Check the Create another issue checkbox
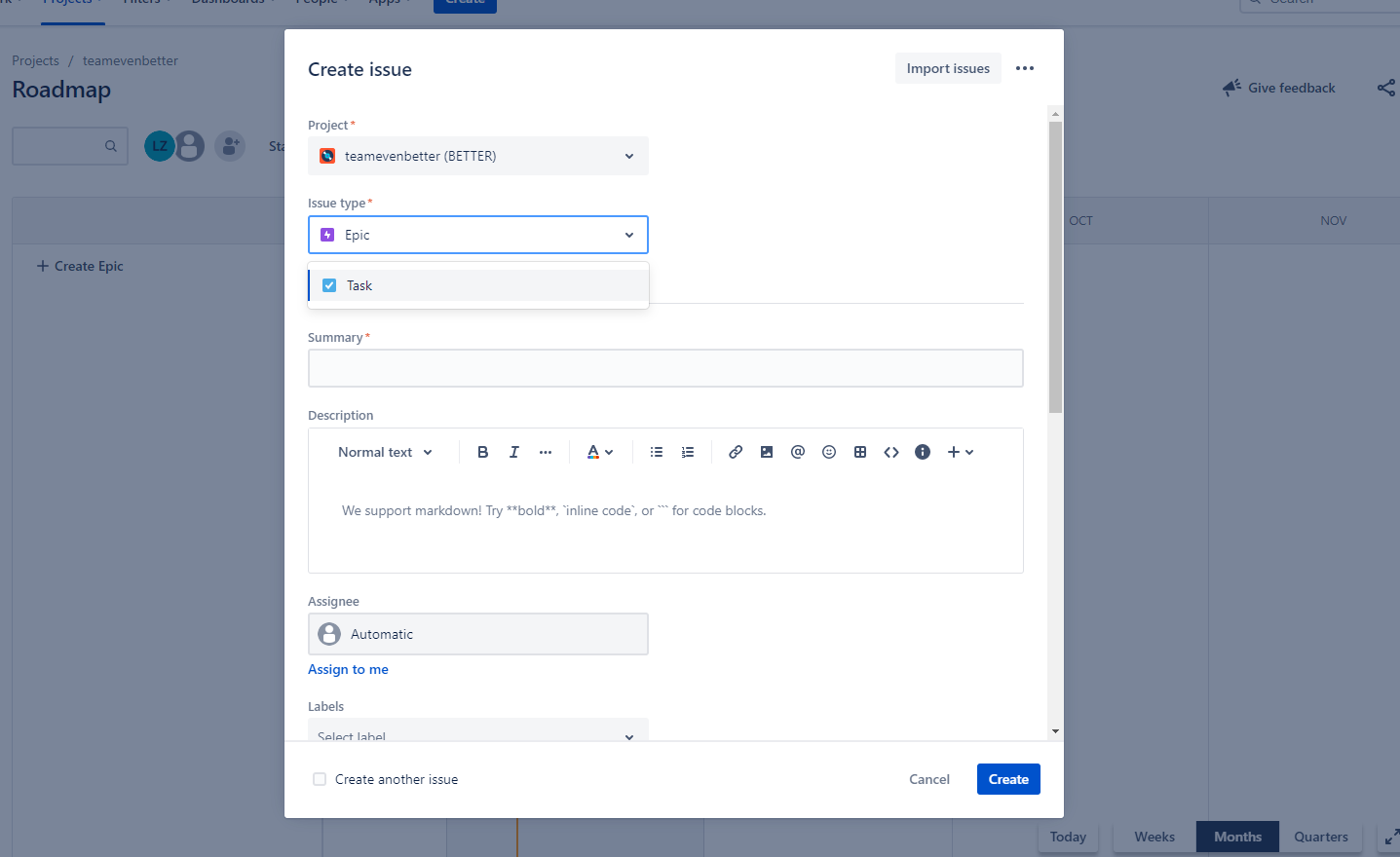Viewport: 1400px width, 857px height. (320, 779)
